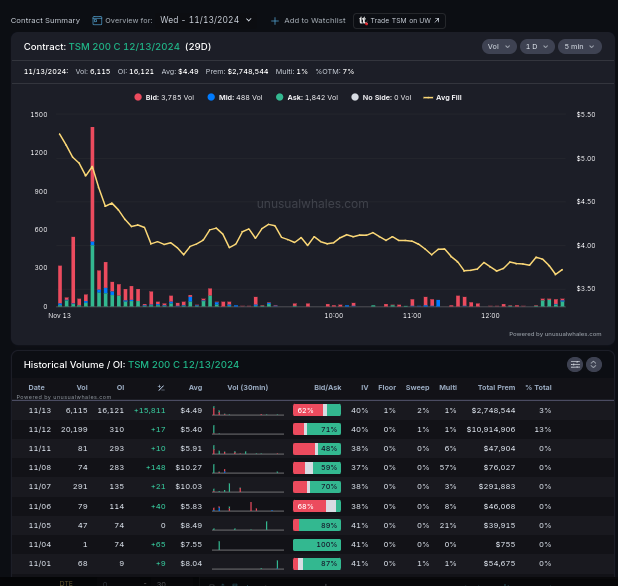This screenshot has width=618, height=586.
Task: Click the $54,675 total premium value
Action: 499,564
